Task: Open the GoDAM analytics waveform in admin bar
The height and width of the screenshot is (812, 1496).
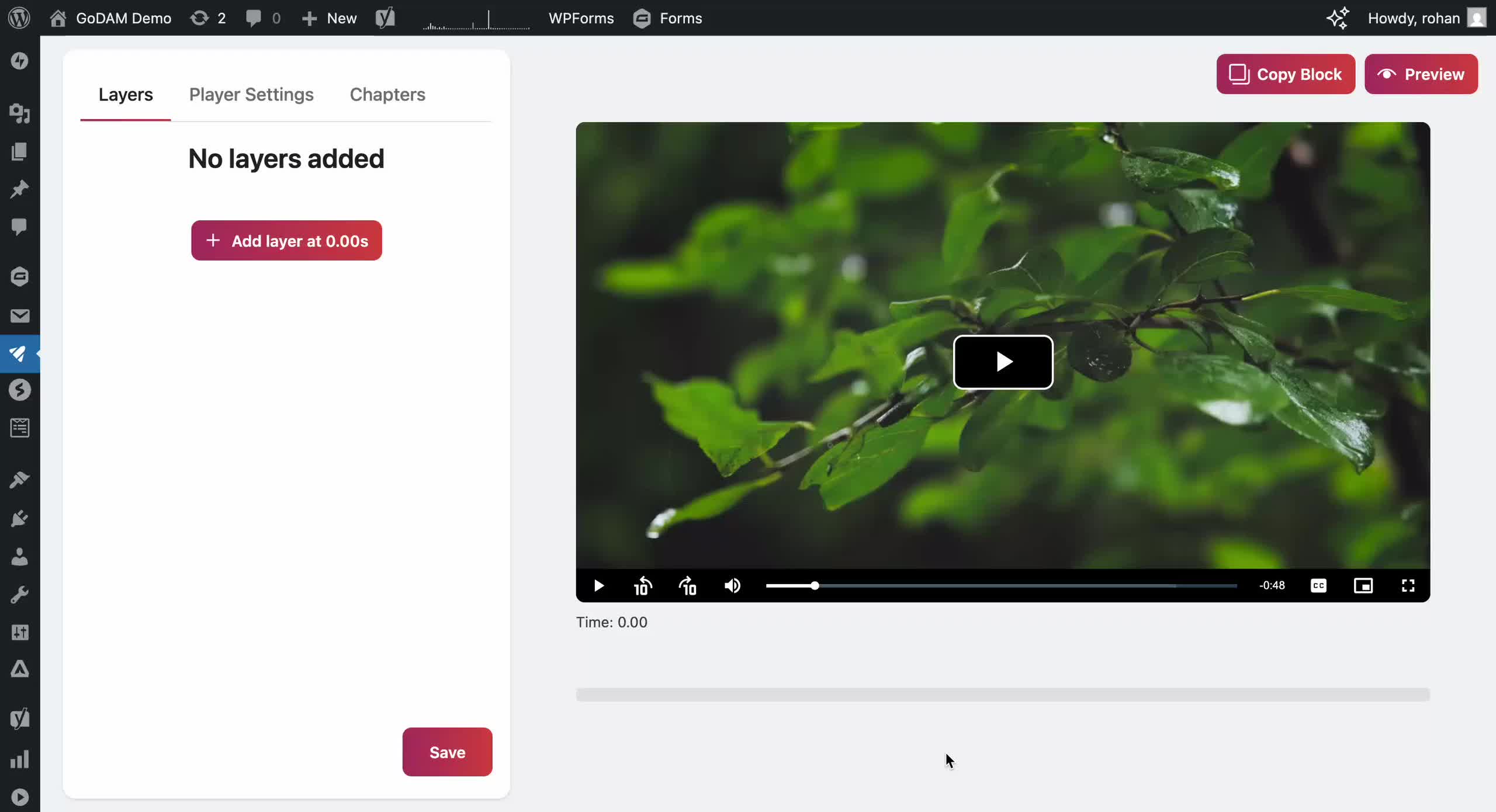Action: click(475, 18)
